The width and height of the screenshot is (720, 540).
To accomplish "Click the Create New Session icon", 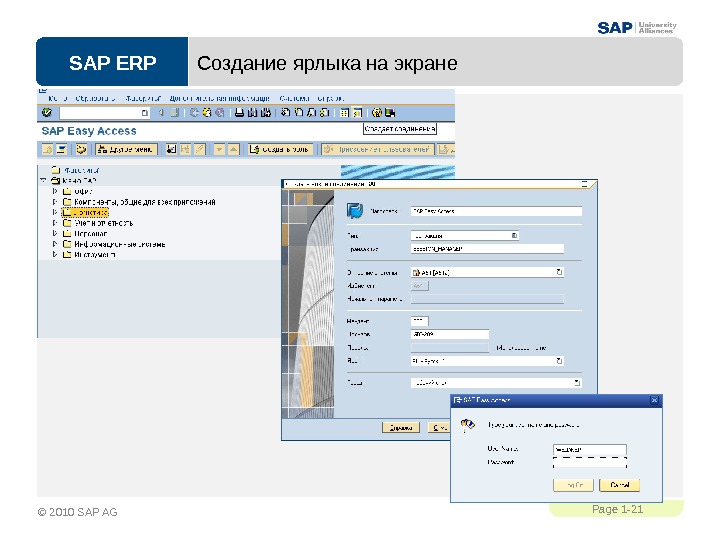I will click(344, 112).
